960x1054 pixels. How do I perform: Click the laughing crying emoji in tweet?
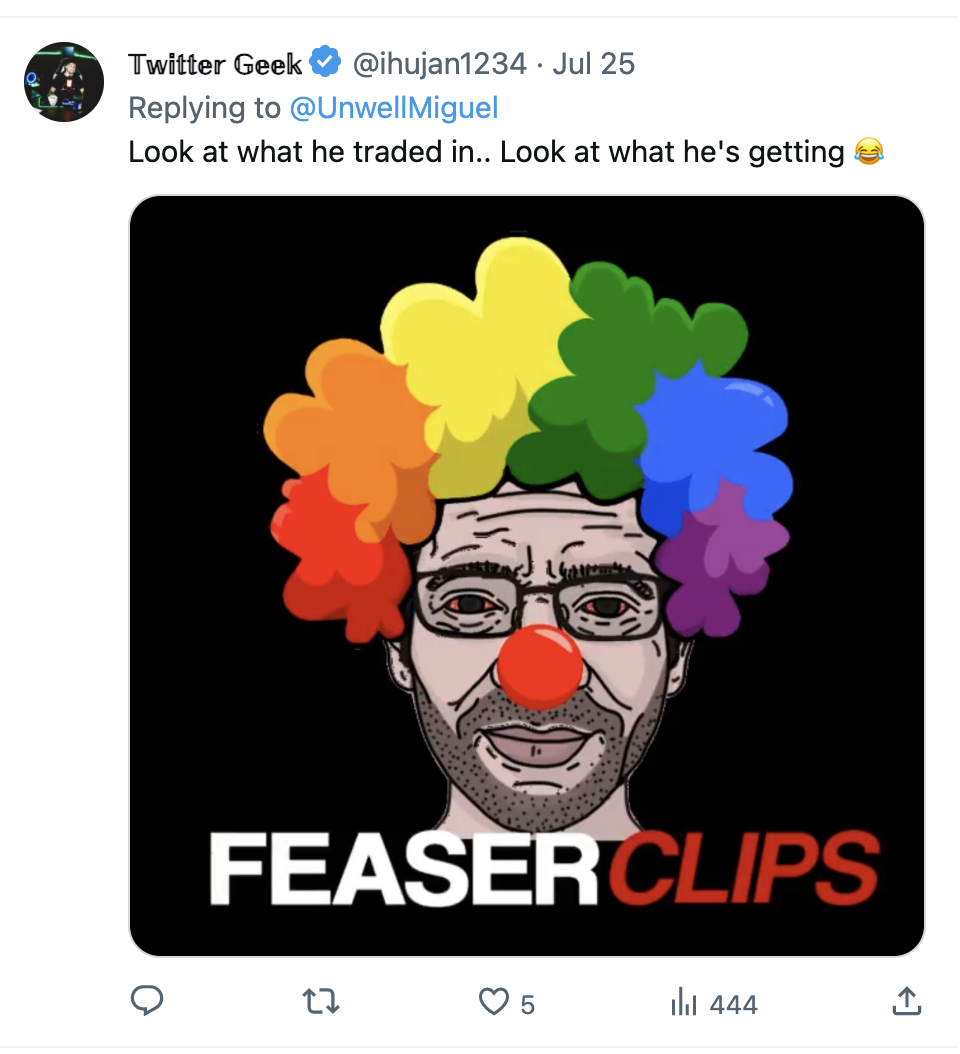click(869, 153)
